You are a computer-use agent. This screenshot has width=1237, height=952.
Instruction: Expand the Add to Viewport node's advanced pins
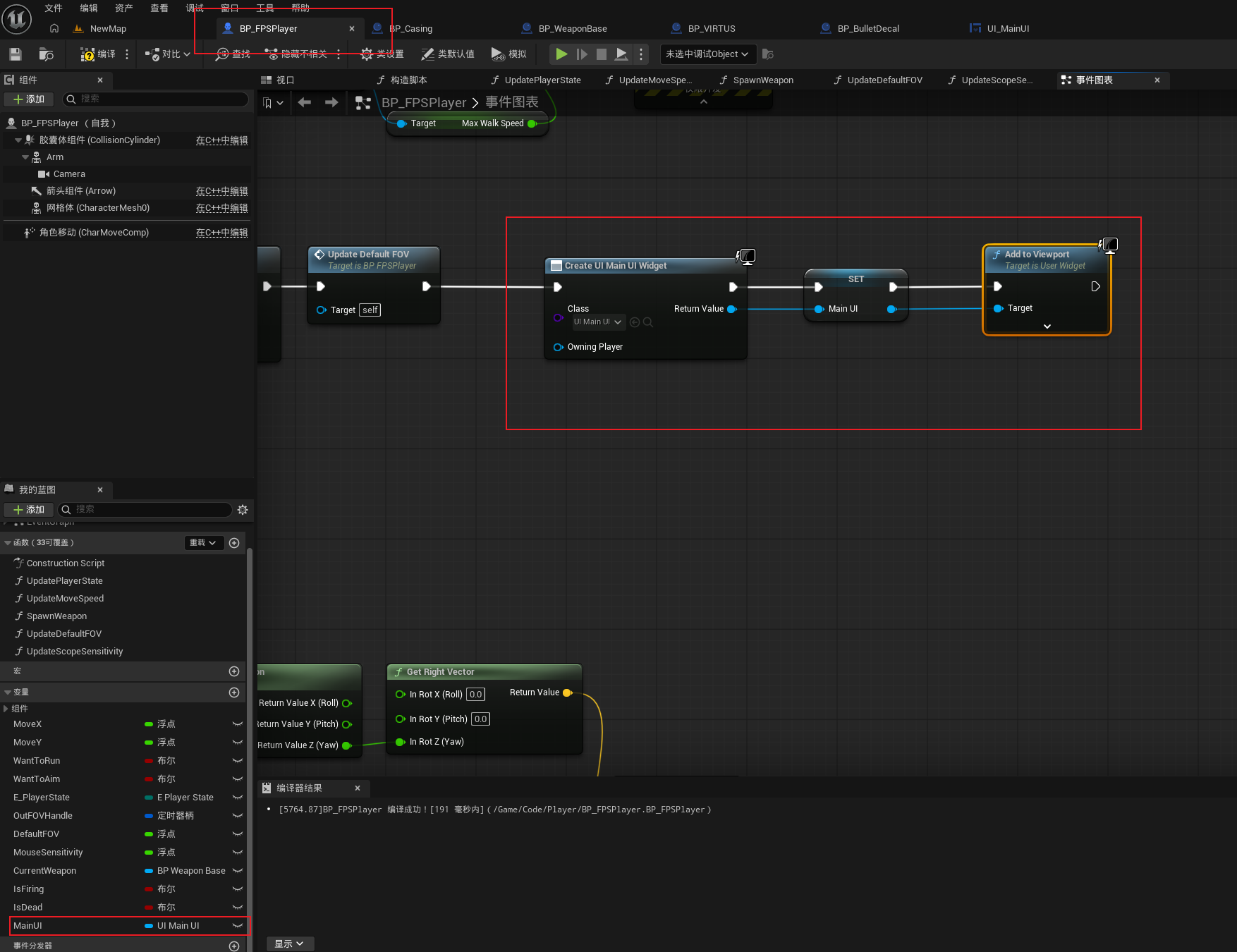[1047, 327]
